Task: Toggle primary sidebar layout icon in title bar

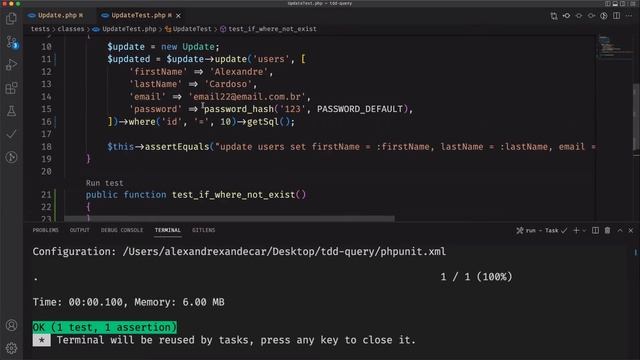Action: click(x=607, y=4)
